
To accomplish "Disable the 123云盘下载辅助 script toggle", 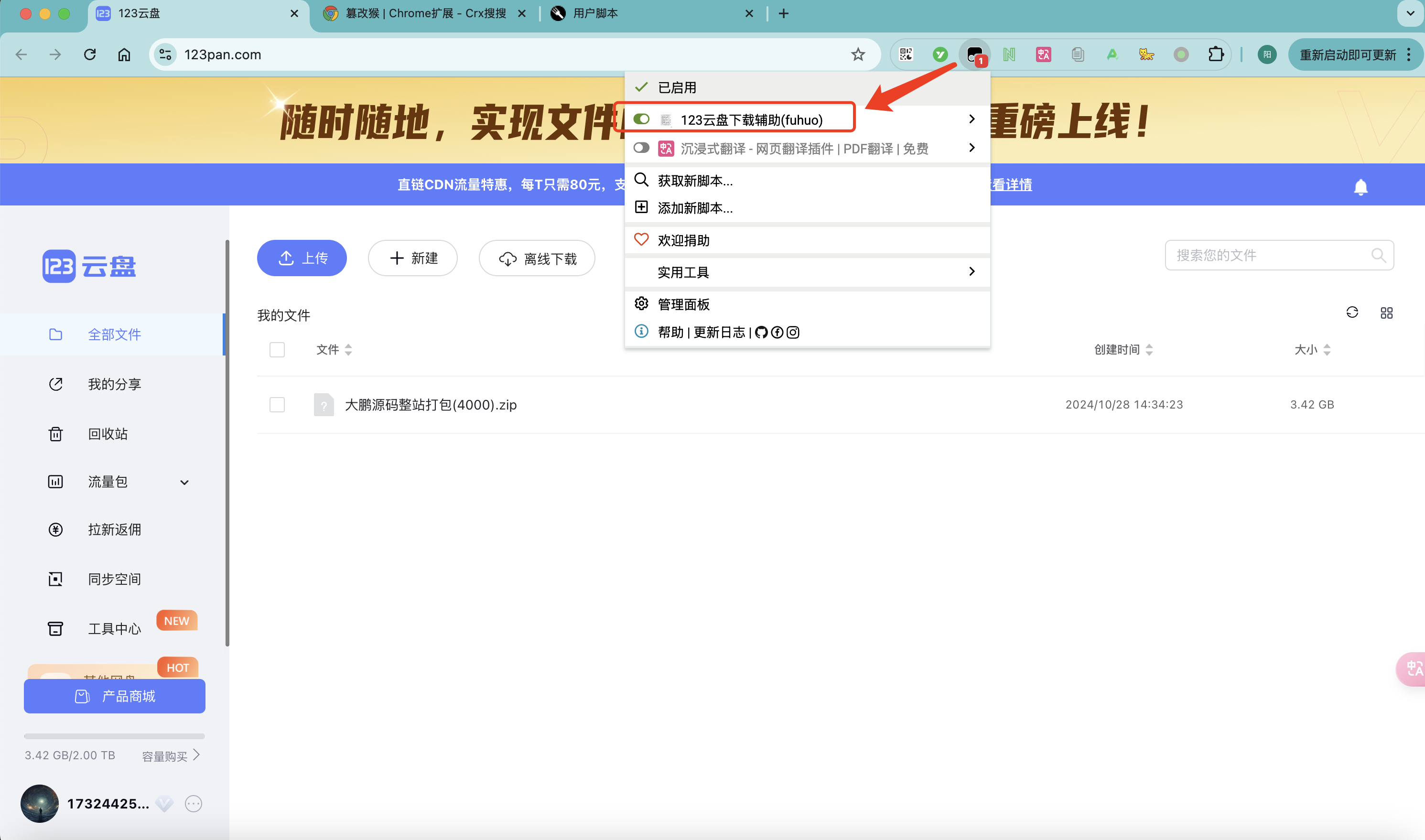I will (641, 119).
